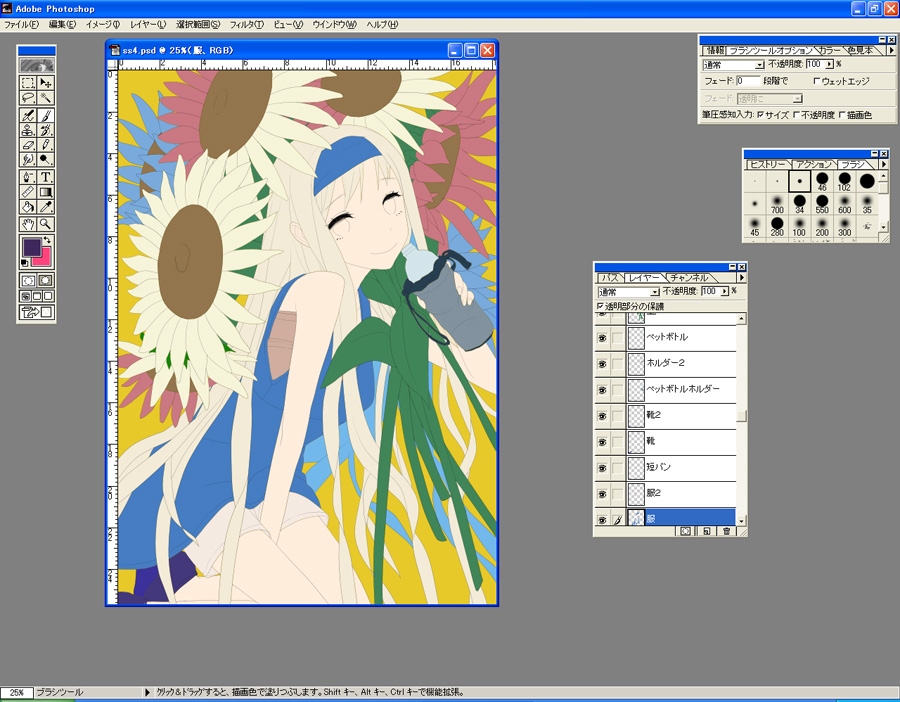Switch to カラー tab
The height and width of the screenshot is (702, 900).
tap(829, 51)
